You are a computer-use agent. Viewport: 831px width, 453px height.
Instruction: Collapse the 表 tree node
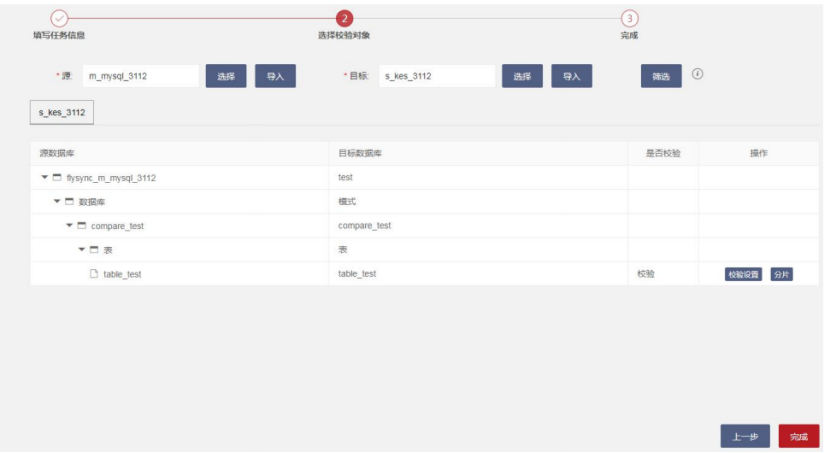pos(82,250)
